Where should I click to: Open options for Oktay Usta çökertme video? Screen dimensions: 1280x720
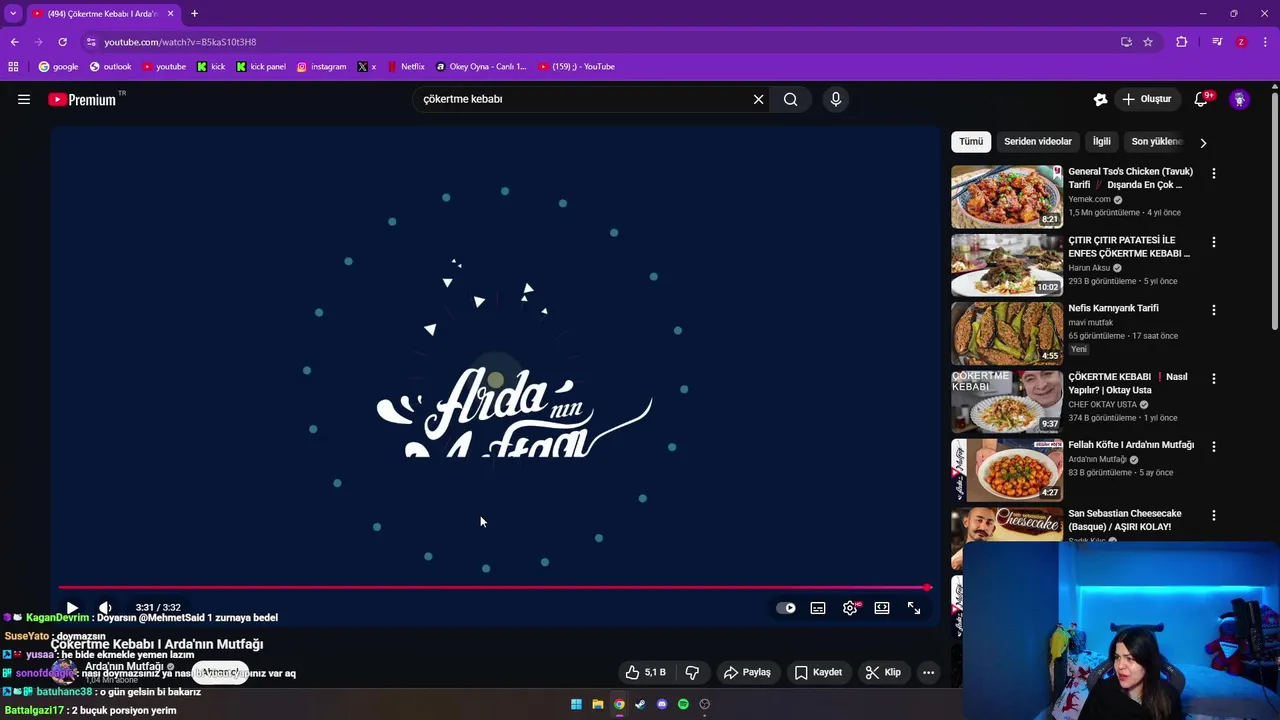1214,379
